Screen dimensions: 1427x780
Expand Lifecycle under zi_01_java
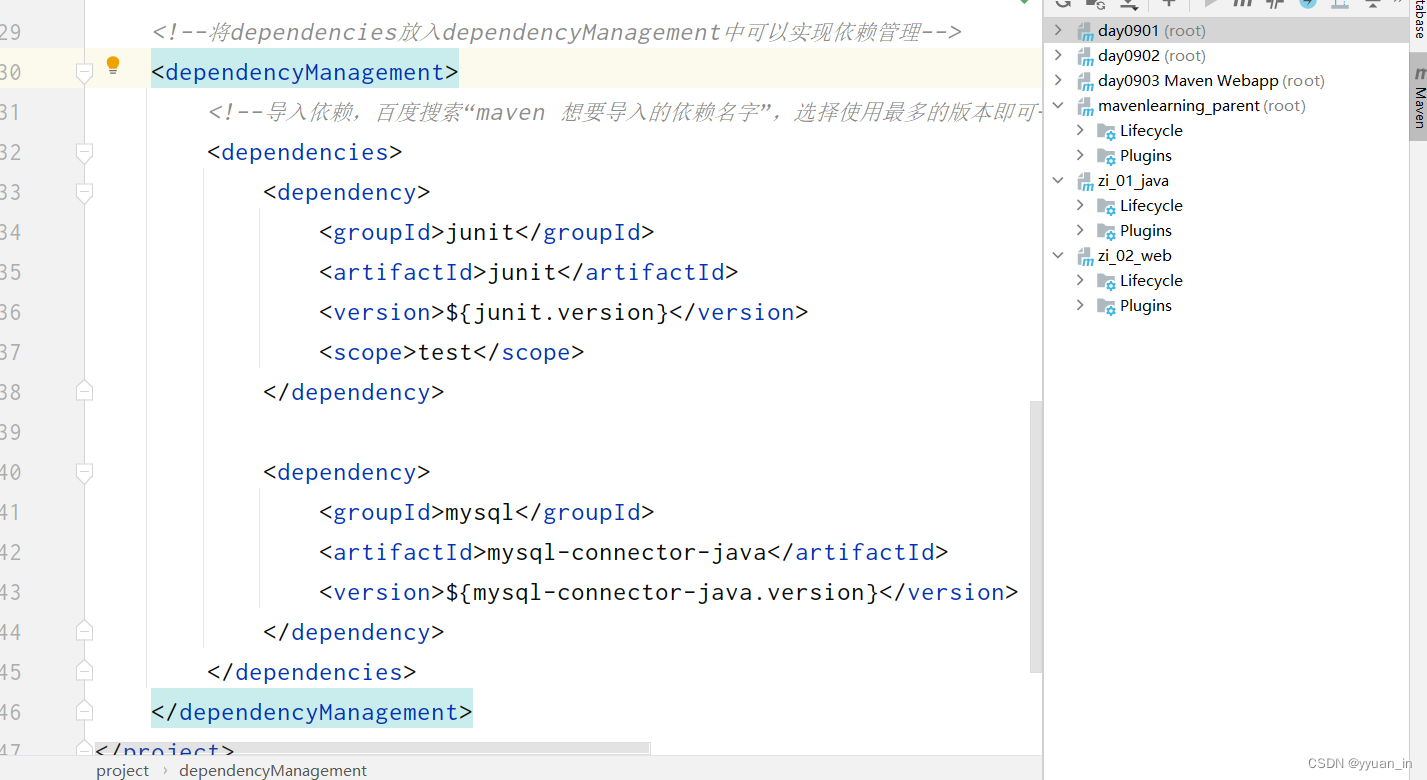click(1080, 206)
